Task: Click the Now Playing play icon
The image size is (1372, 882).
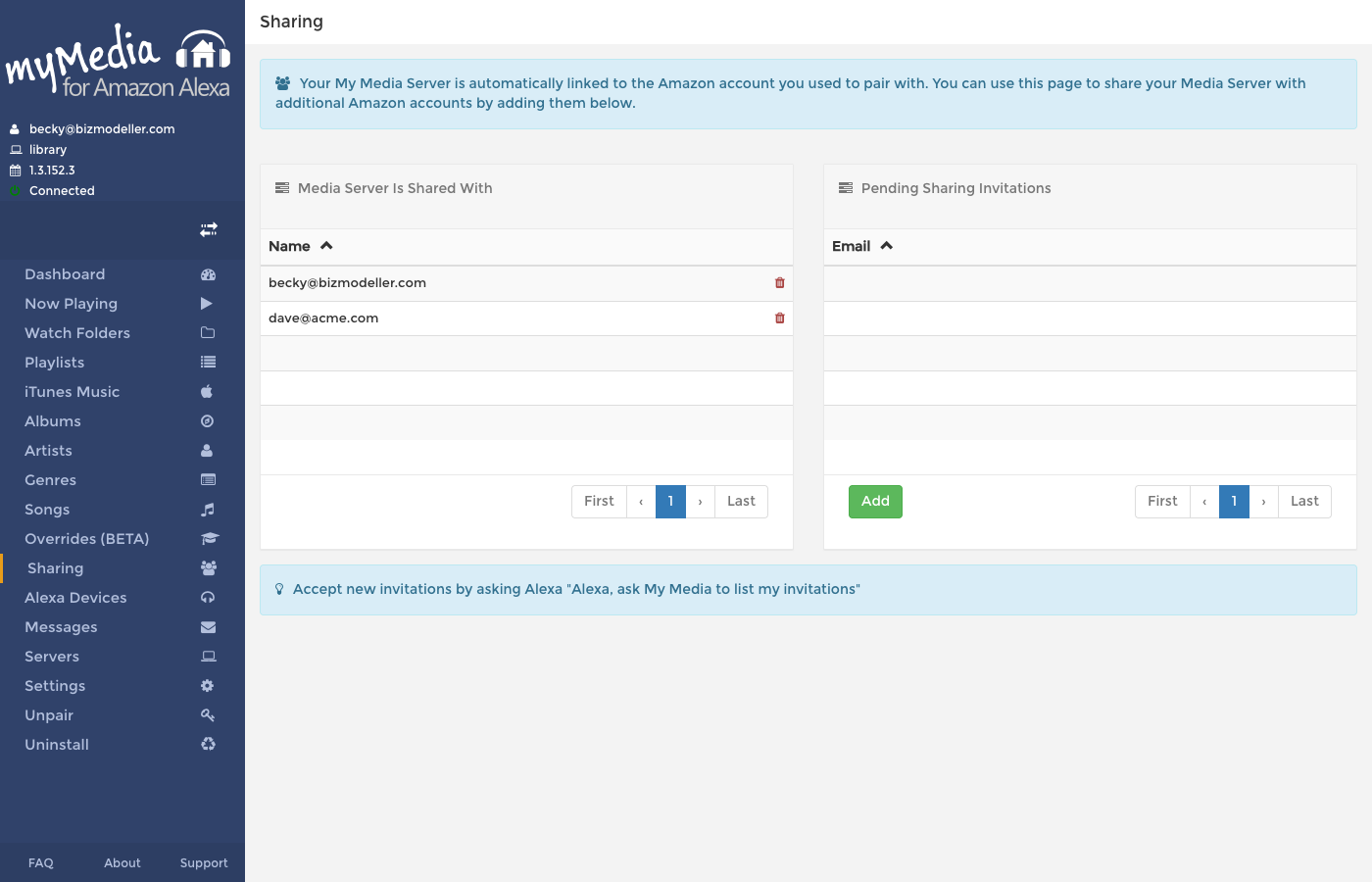Action: [x=207, y=304]
